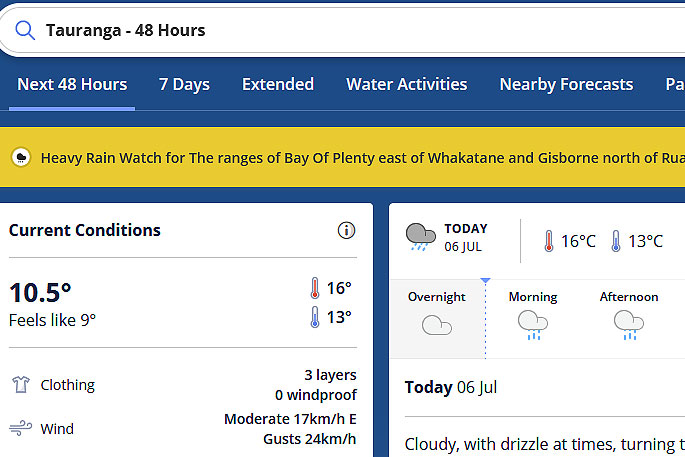Go to the Water Activities tab

(x=407, y=84)
